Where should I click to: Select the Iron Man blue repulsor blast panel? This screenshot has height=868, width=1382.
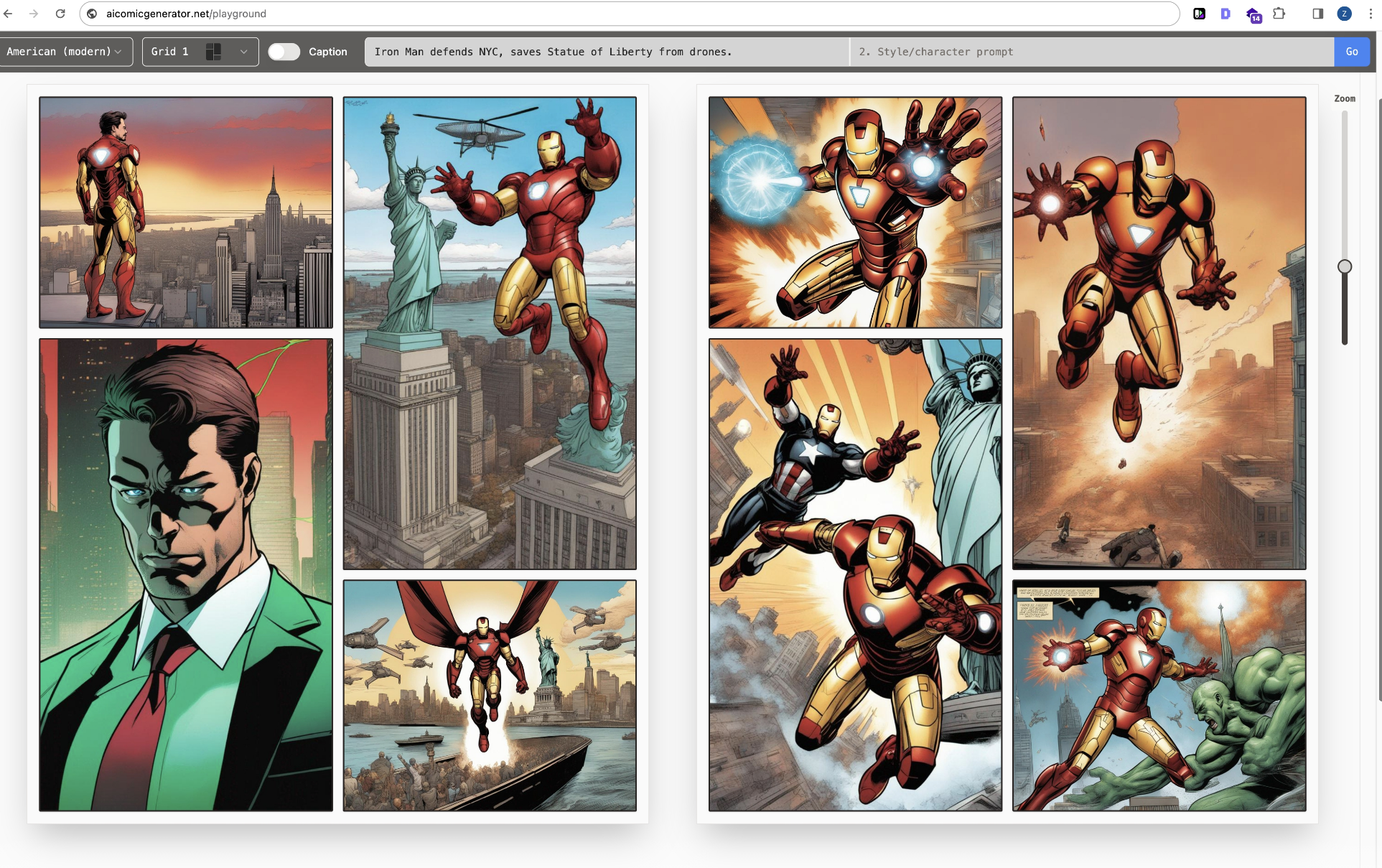click(855, 213)
